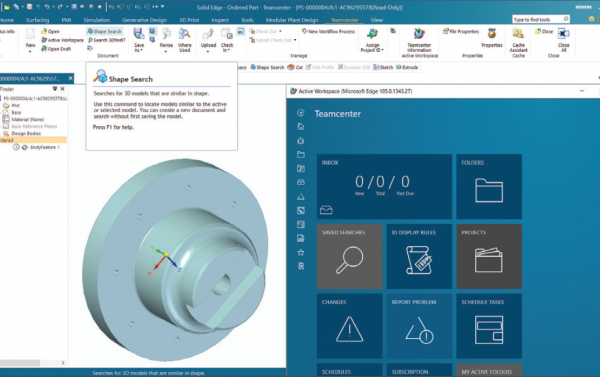
Task: Select Material (None) in PathFinder tree
Action: pos(28,119)
